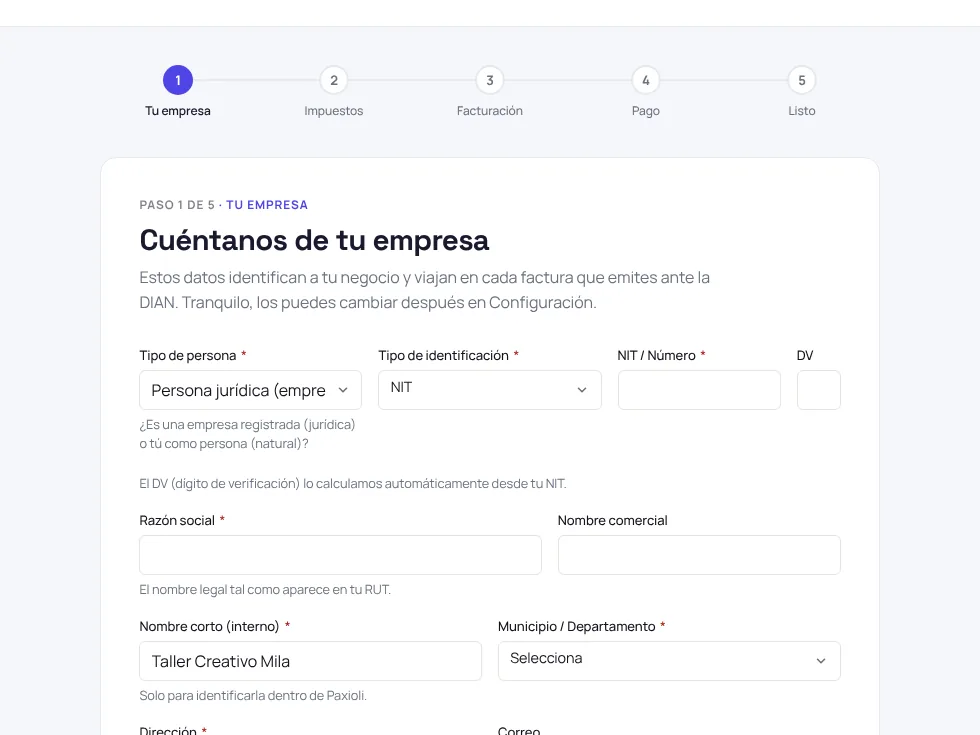Open the Tipo de persona dropdown
The height and width of the screenshot is (735, 980).
[251, 390]
